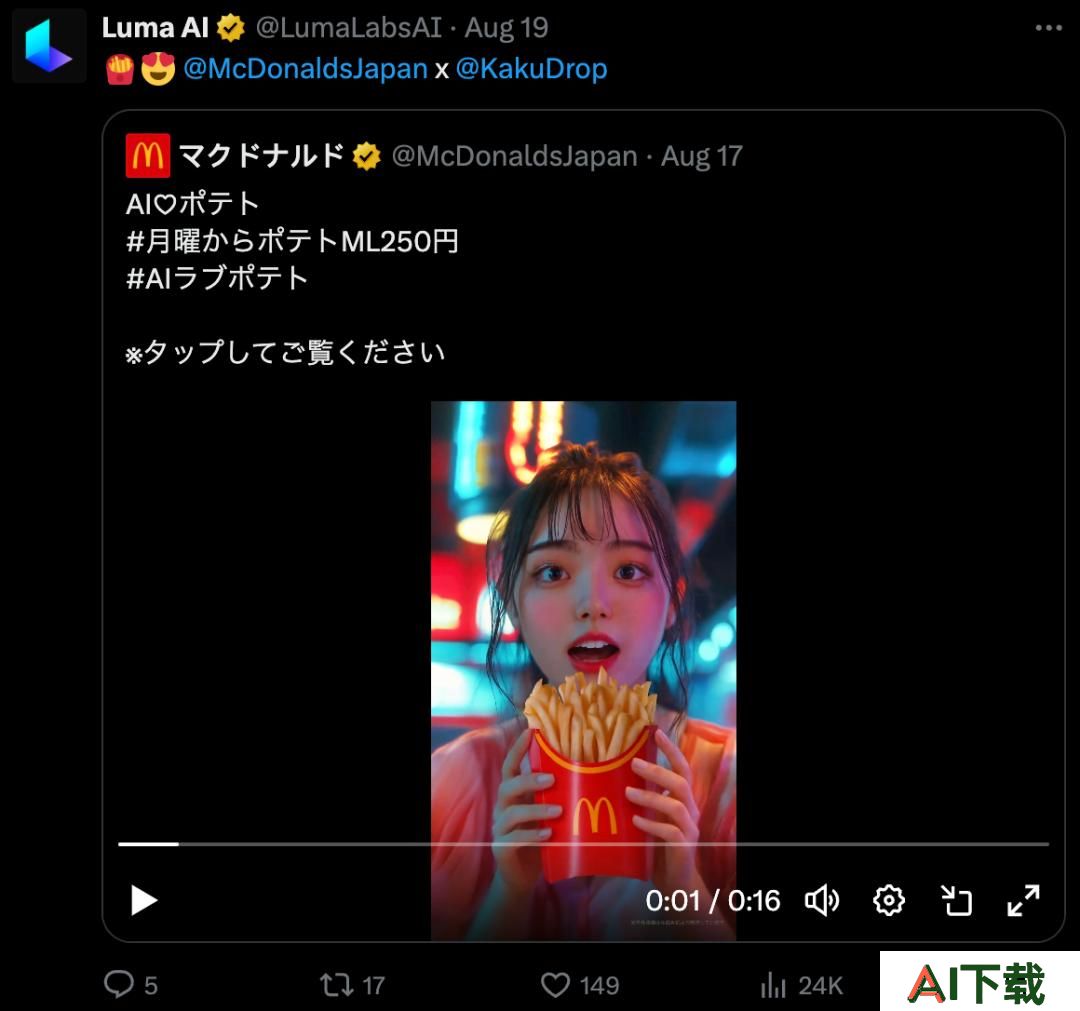Seek on the video progress bar
The height and width of the screenshot is (1011, 1080).
583,843
